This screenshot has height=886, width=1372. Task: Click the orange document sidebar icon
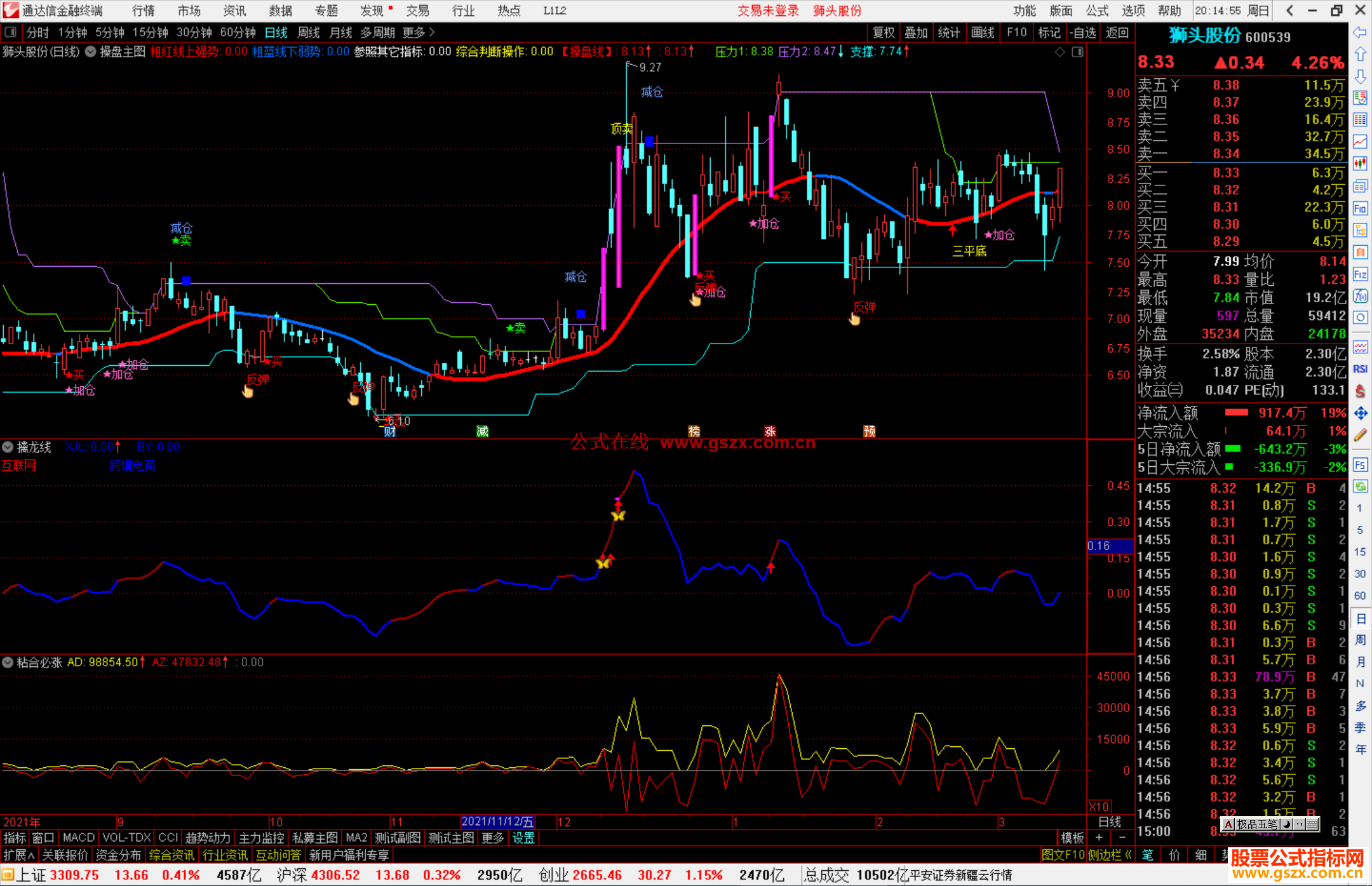[1360, 252]
